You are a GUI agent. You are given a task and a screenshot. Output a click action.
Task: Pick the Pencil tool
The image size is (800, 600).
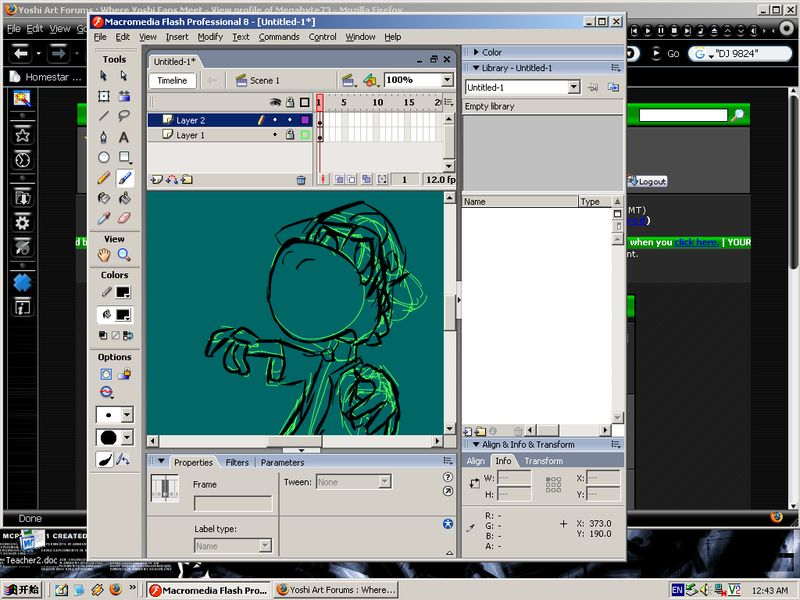click(104, 178)
